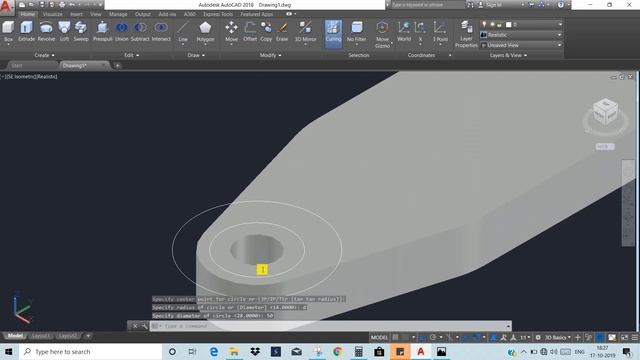This screenshot has height=360, width=640.
Task: Close the command line window
Action: coord(135,326)
